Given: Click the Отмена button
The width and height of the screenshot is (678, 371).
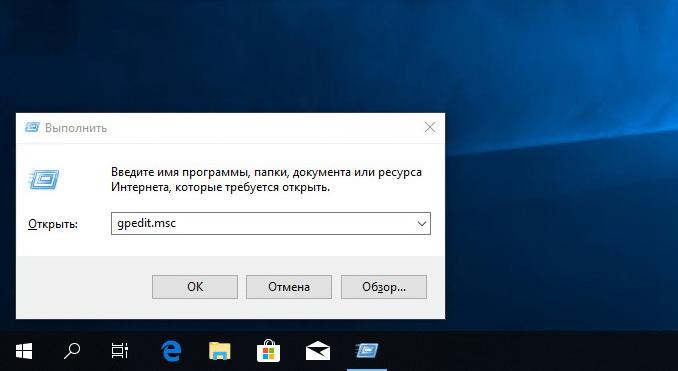Looking at the screenshot, I should point(289,287).
